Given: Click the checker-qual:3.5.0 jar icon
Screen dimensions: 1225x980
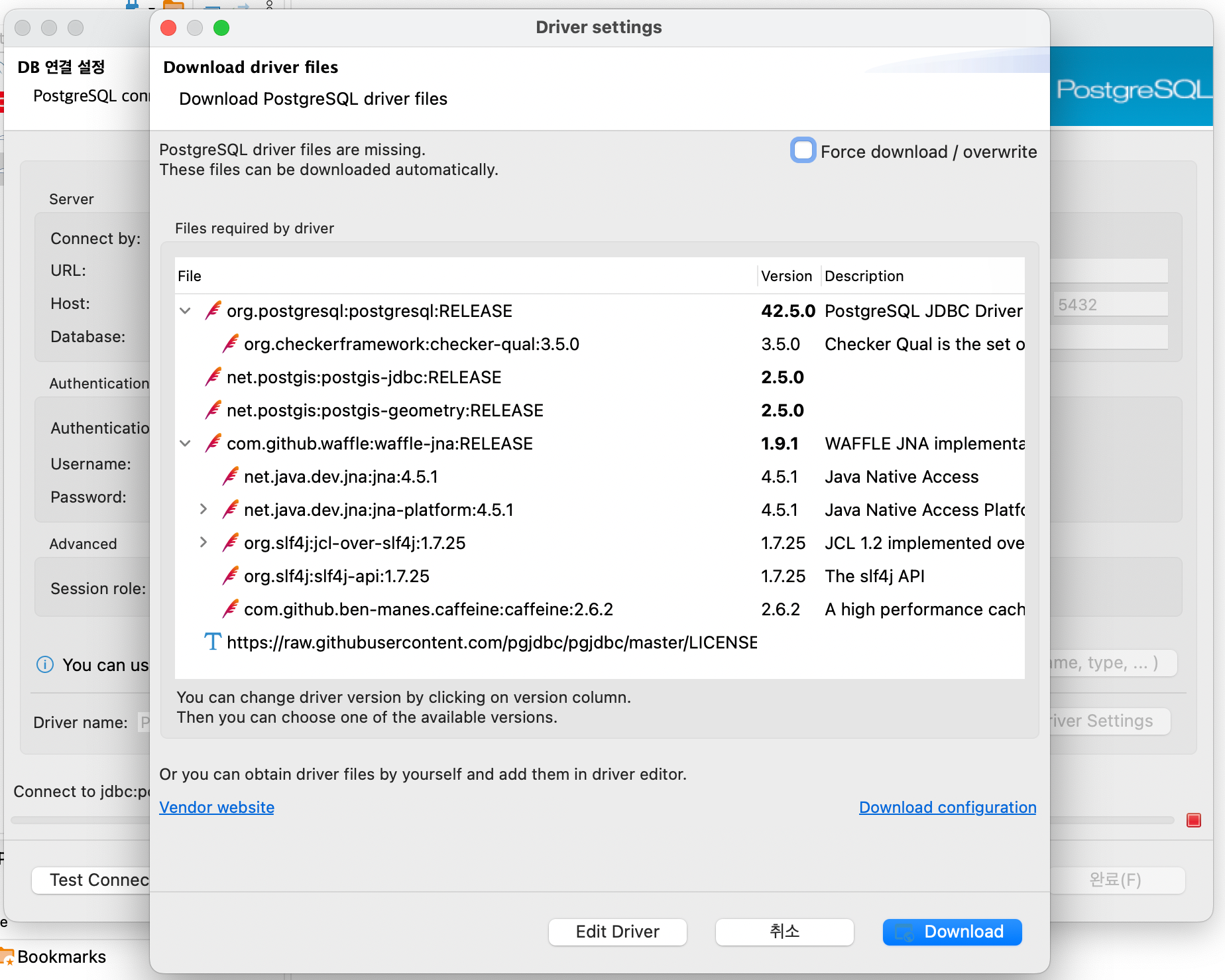Looking at the screenshot, I should tap(230, 343).
